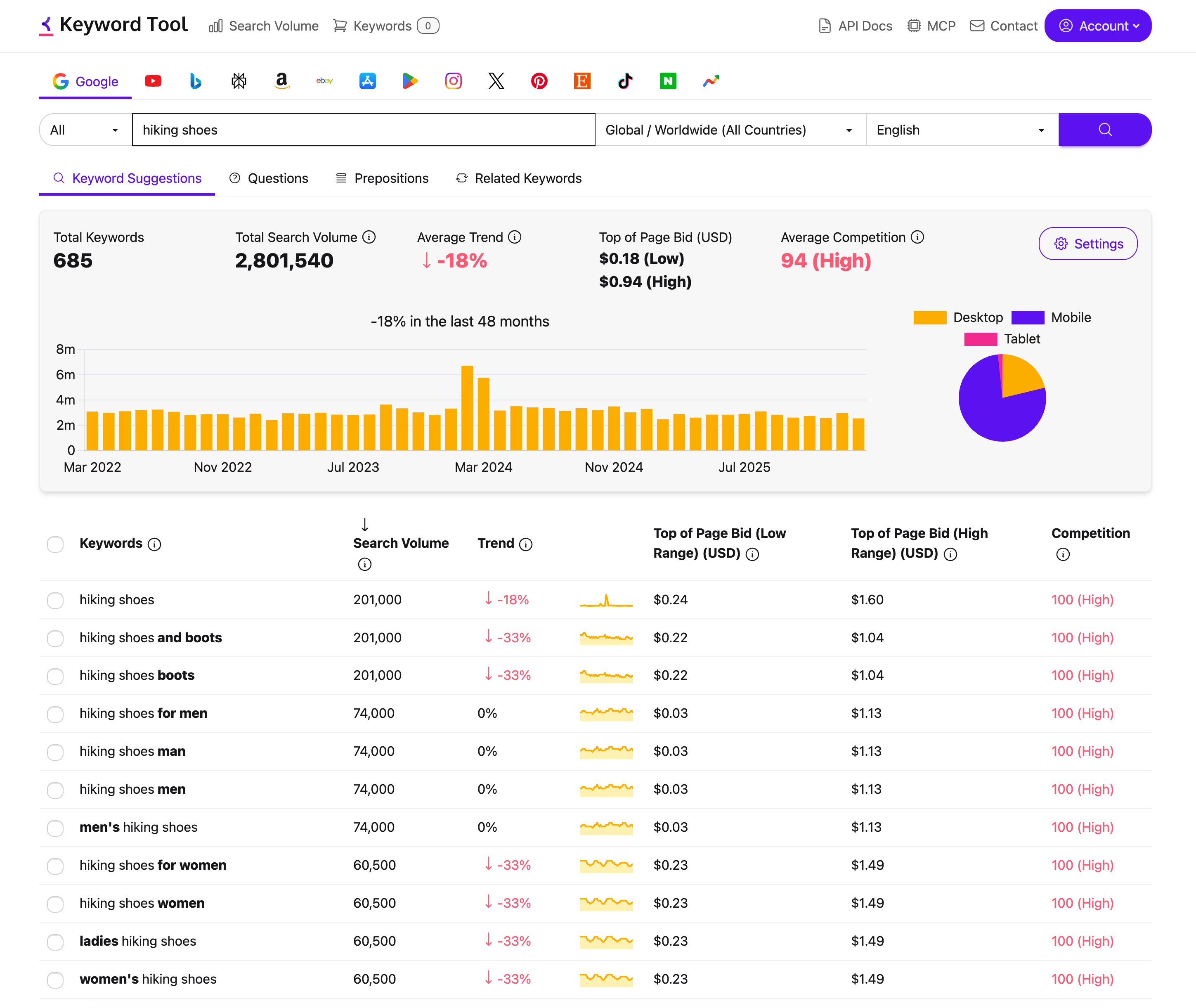
Task: Select checkbox for 'hiking shoes men' row
Action: [55, 790]
